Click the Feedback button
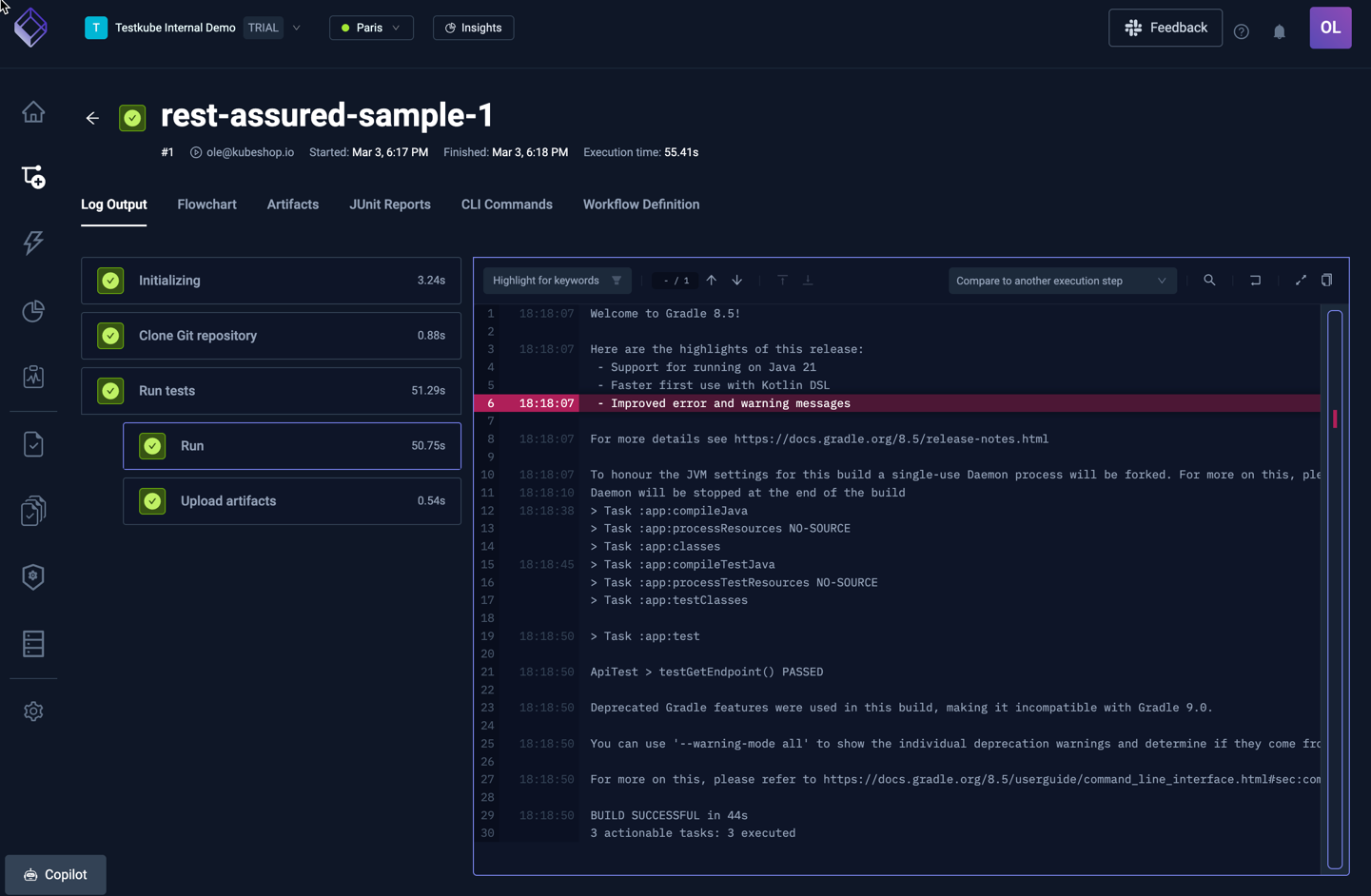 click(1165, 28)
